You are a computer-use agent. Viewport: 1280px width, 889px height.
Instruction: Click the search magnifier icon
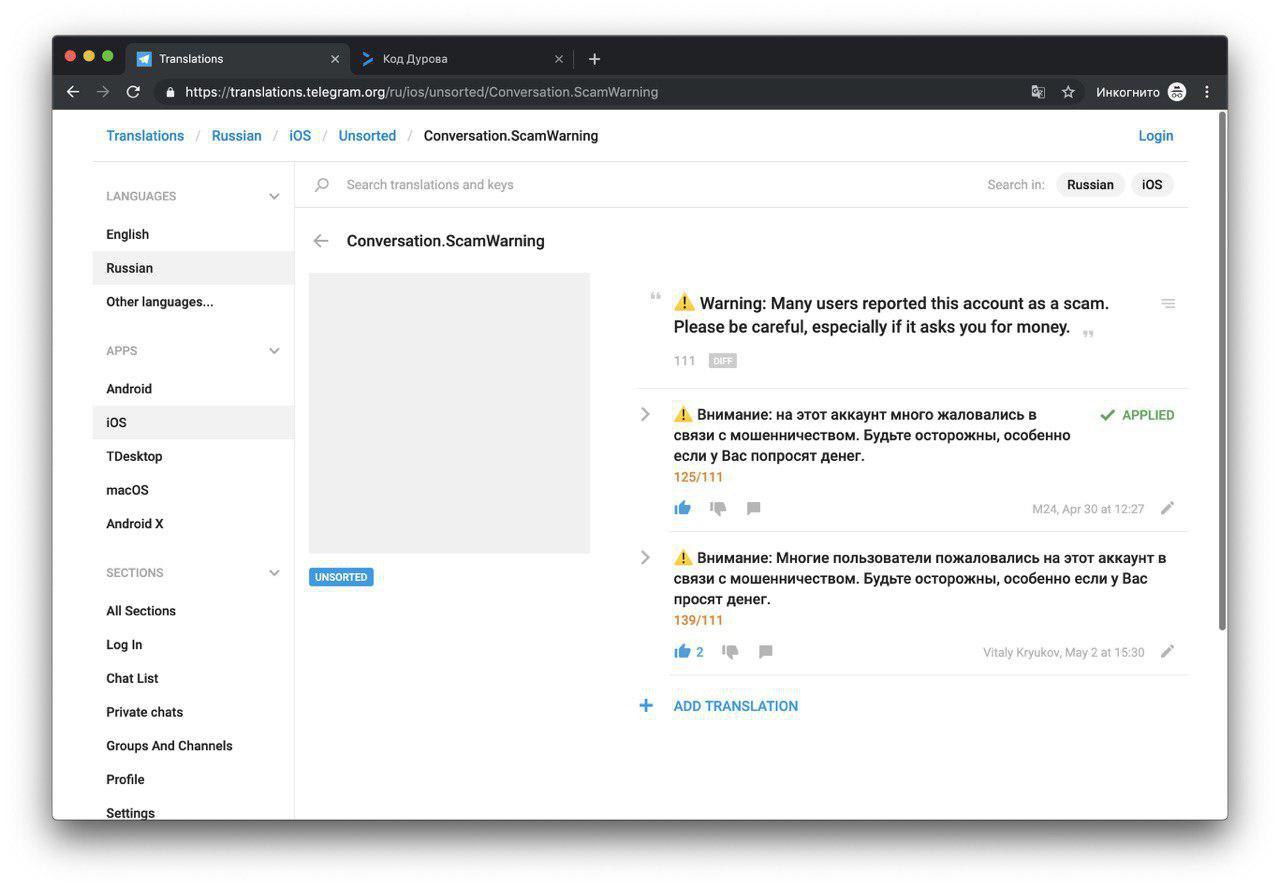322,185
